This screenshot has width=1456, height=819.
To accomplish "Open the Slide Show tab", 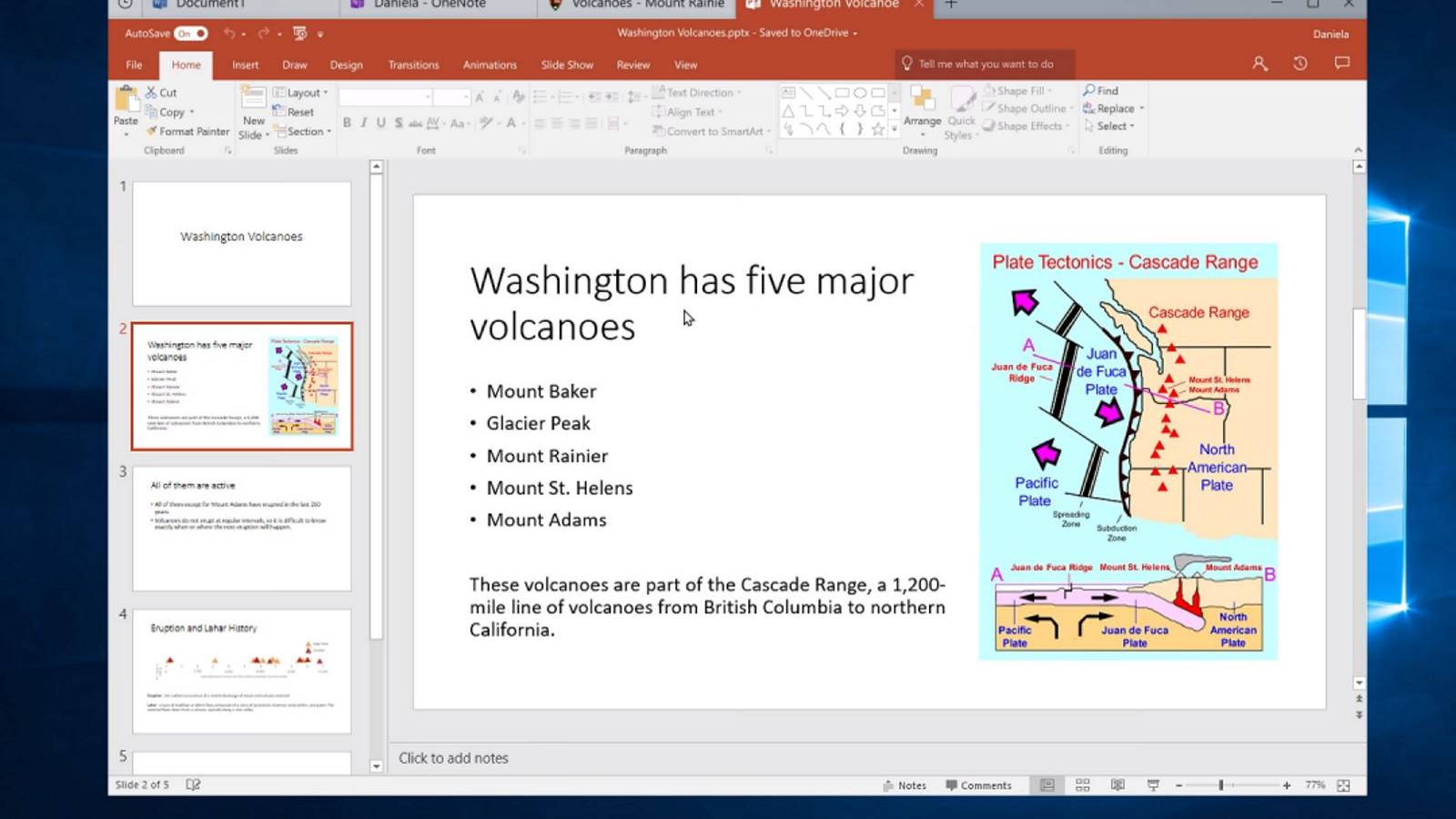I will (x=567, y=65).
